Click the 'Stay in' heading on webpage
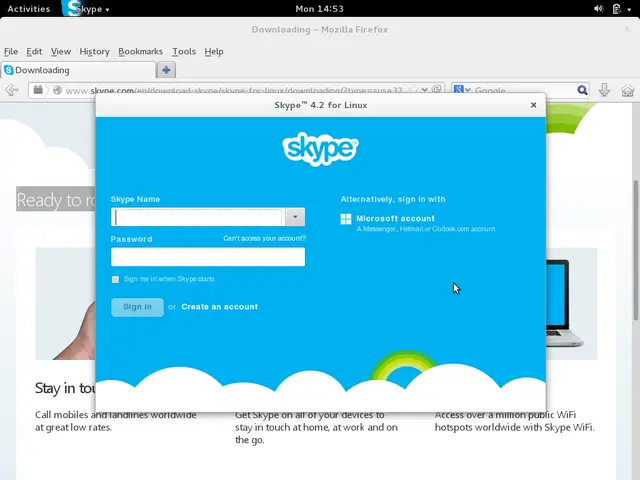Screen dimensions: 640x480 point(65,388)
